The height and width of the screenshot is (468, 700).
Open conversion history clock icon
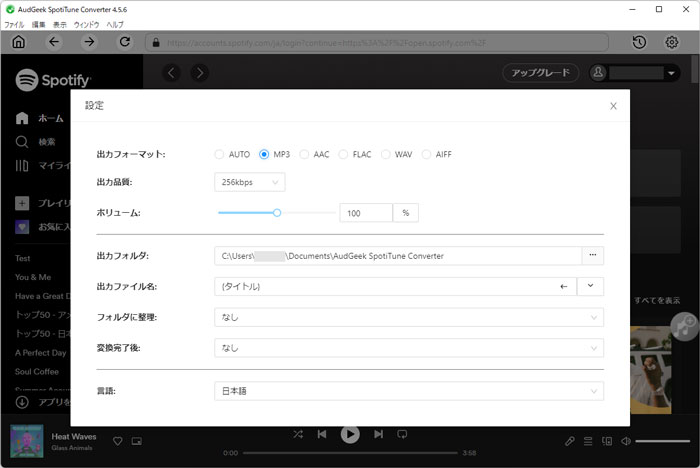(x=639, y=42)
